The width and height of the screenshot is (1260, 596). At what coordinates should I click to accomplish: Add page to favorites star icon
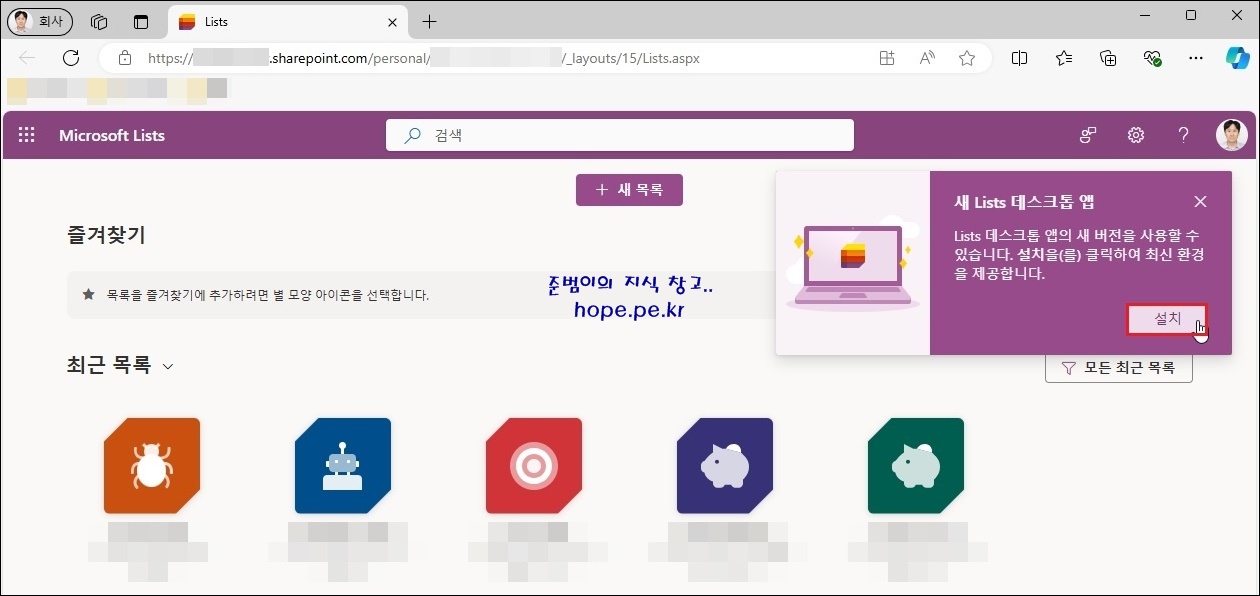coord(967,58)
